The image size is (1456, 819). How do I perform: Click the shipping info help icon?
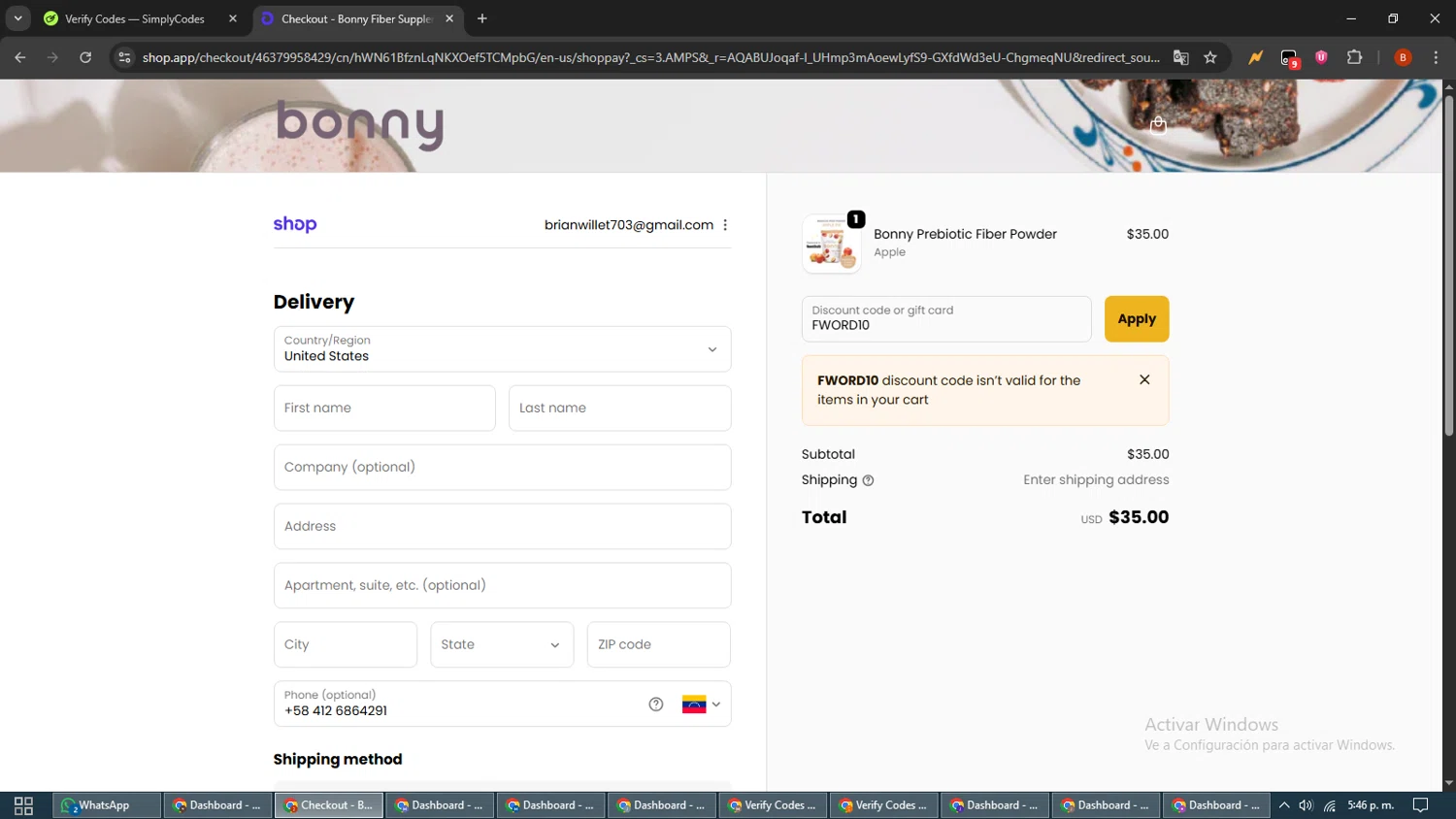coord(868,480)
